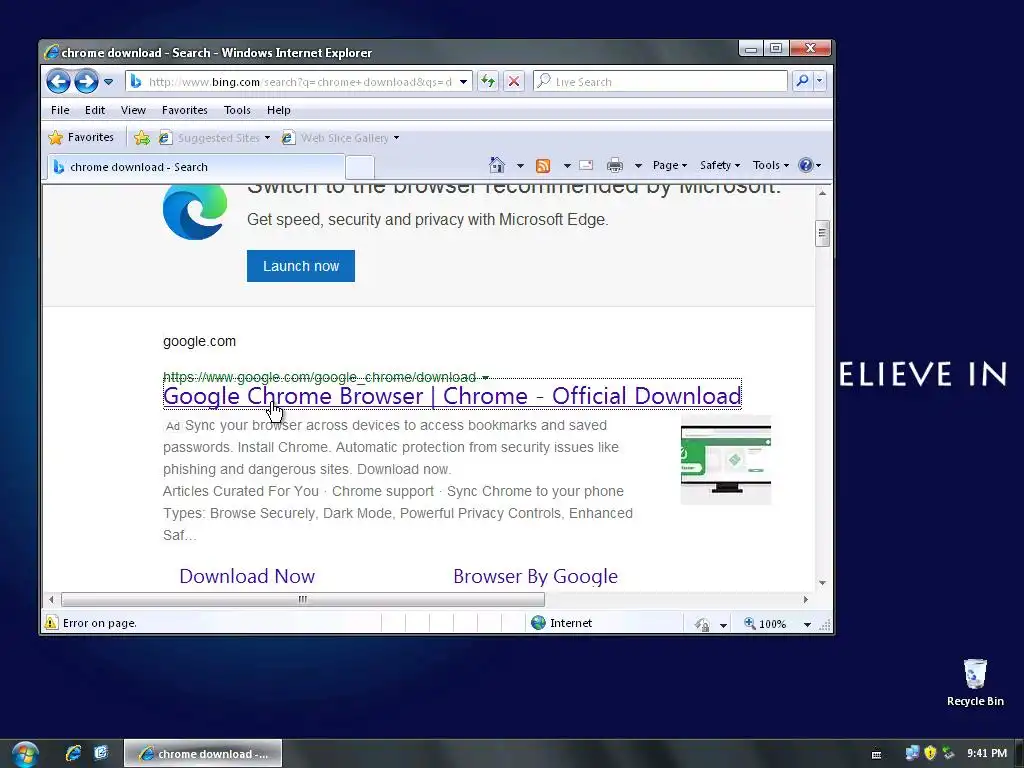Image resolution: width=1024 pixels, height=768 pixels.
Task: Add to Favorites Bar star icon
Action: (142, 138)
